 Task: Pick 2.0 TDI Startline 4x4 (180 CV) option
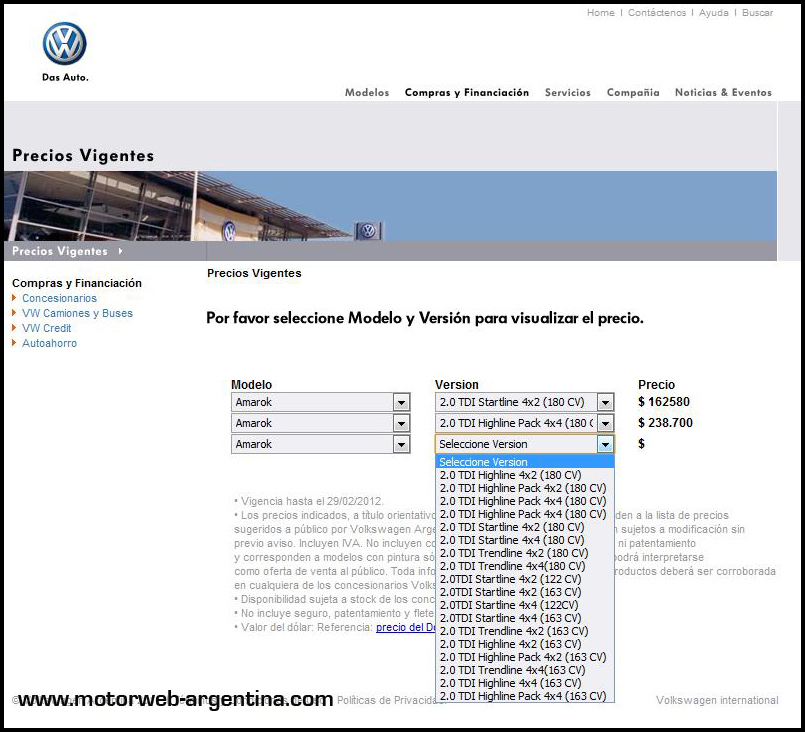[x=525, y=540]
